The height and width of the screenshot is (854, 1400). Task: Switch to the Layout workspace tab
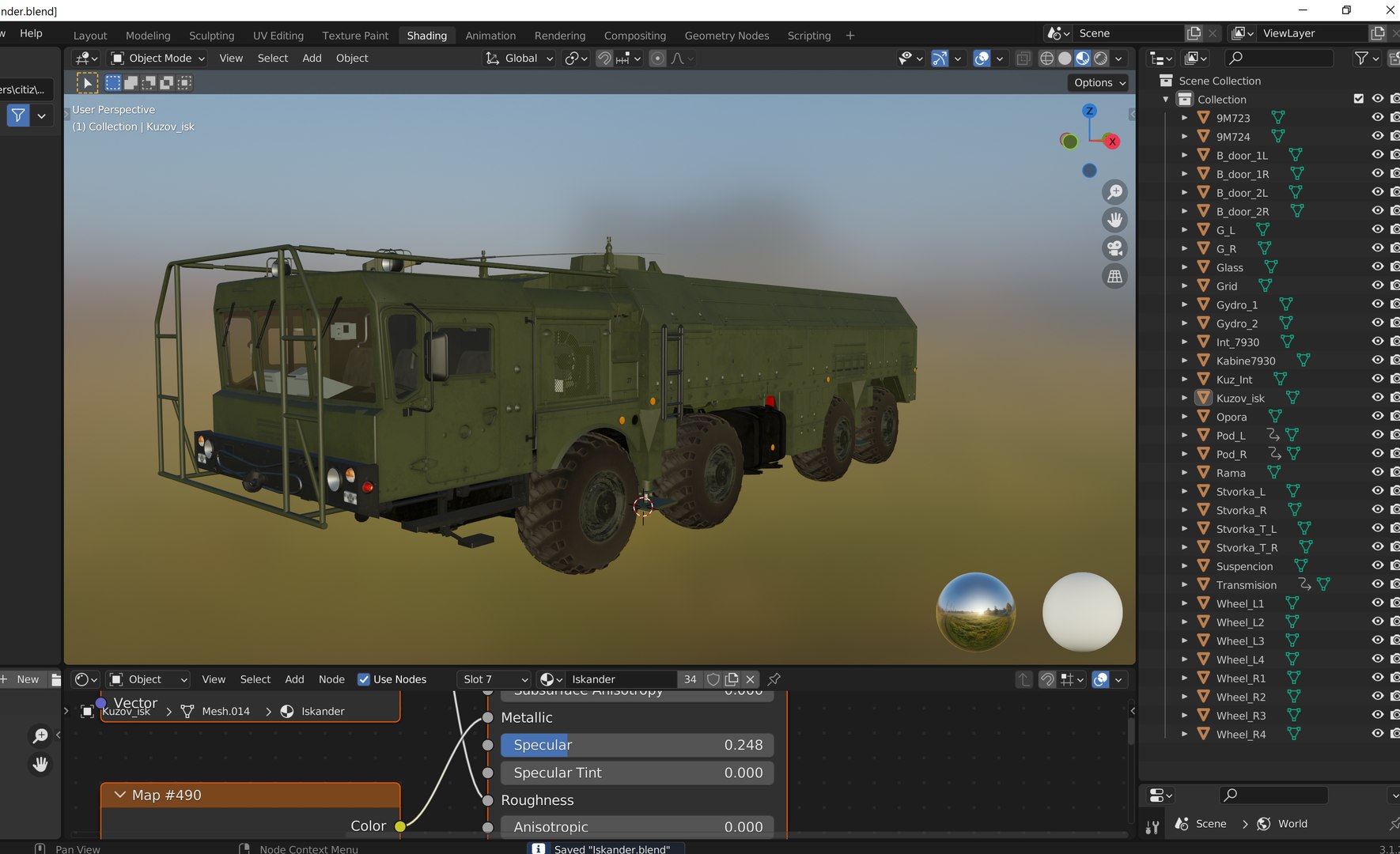tap(90, 36)
